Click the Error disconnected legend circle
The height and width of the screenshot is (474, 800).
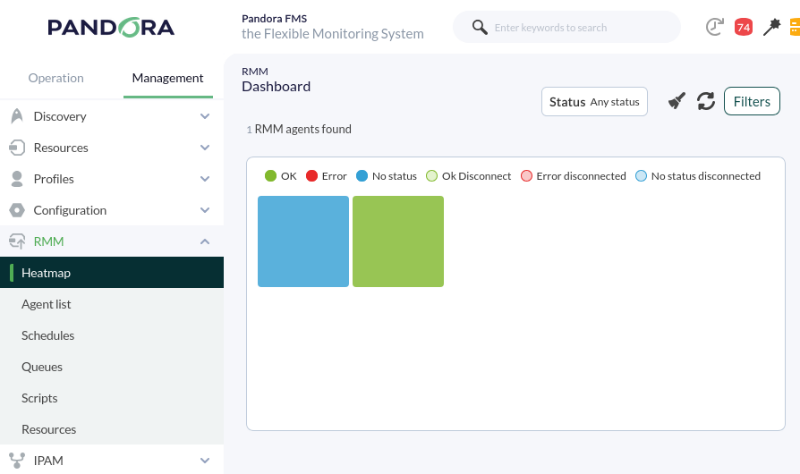[x=526, y=176]
